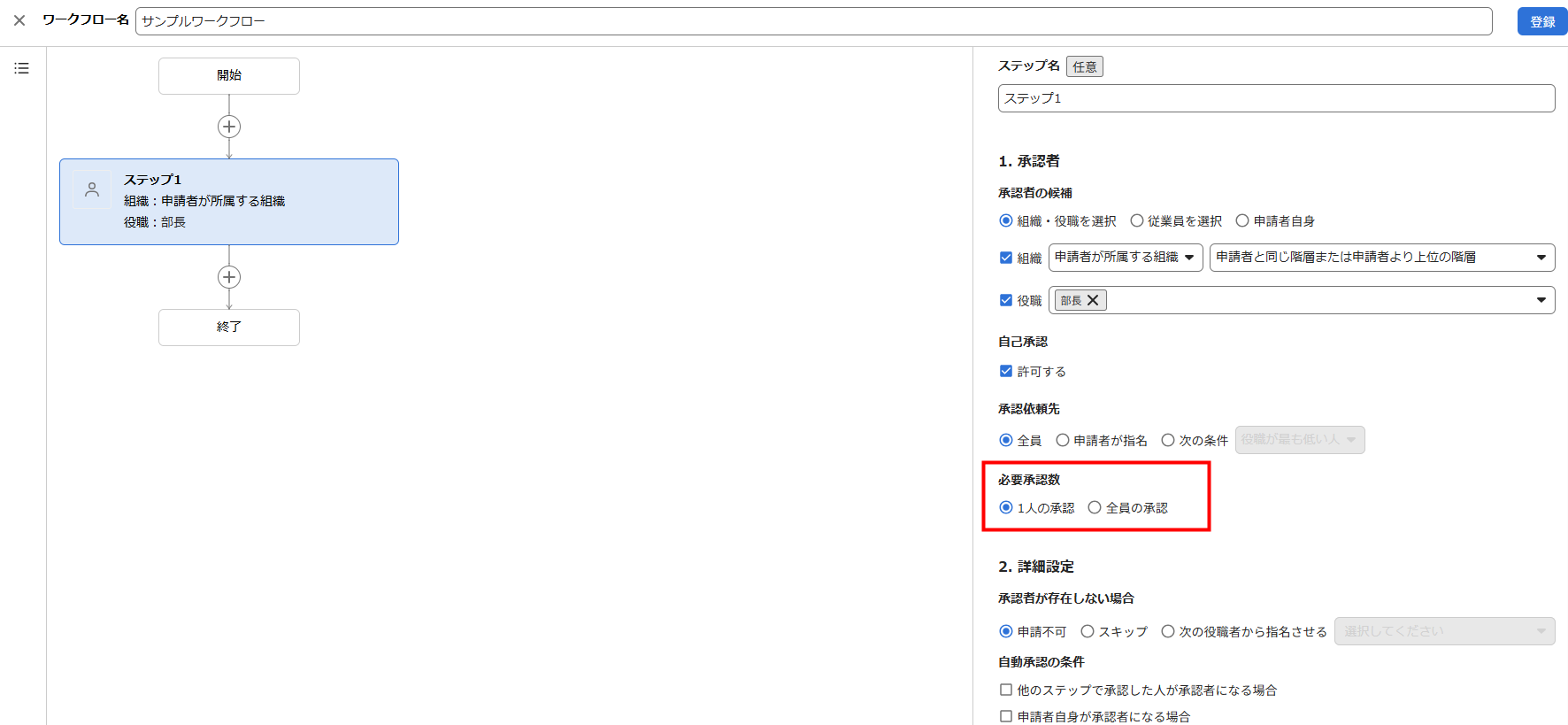Click the ステップ名 input field
1568x725 pixels.
point(1276,98)
